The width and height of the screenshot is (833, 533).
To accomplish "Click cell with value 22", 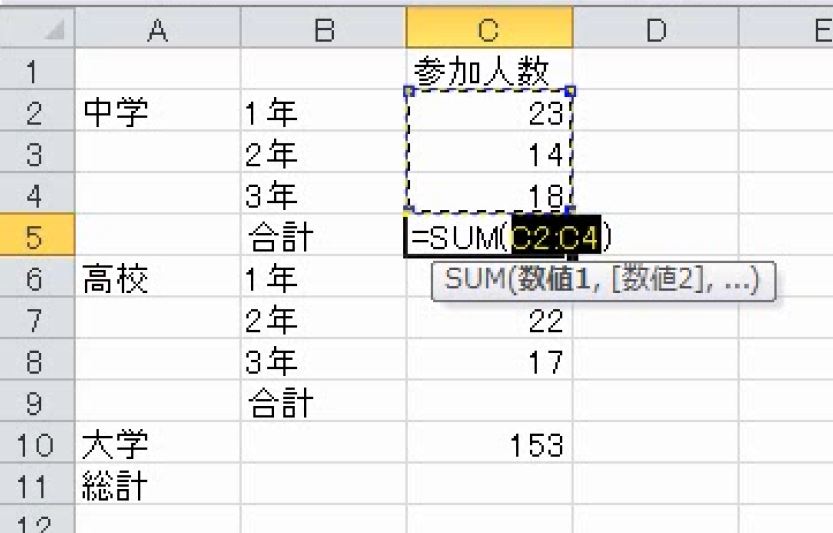I will click(x=489, y=318).
